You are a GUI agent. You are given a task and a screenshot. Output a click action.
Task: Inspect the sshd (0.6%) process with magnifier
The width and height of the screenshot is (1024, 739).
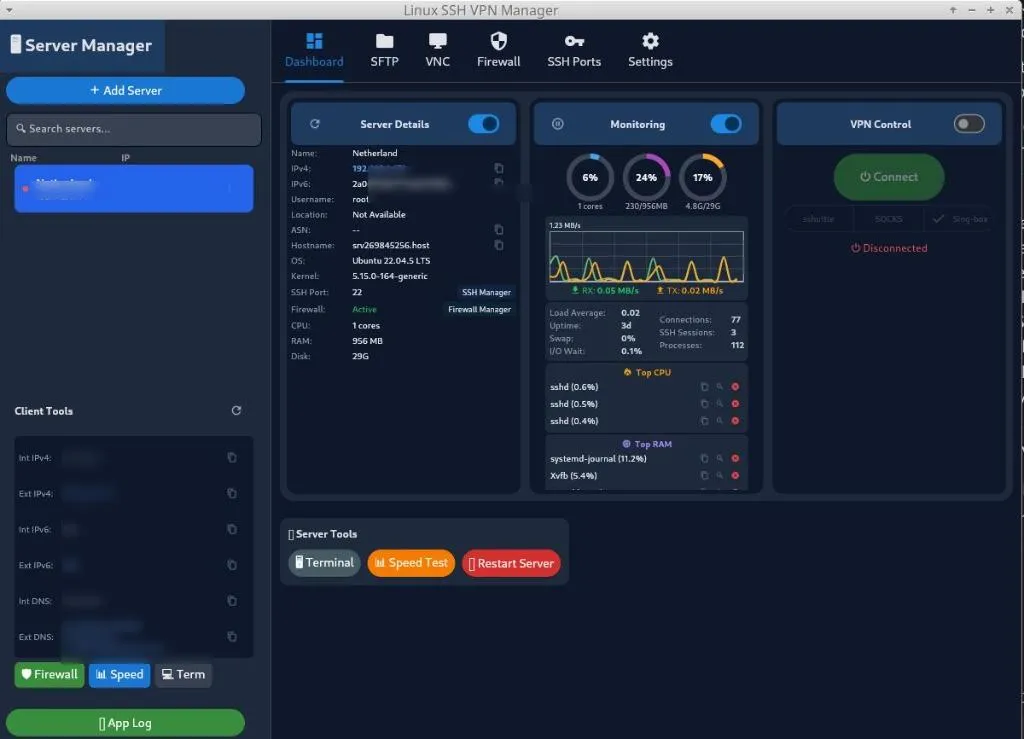(x=720, y=386)
